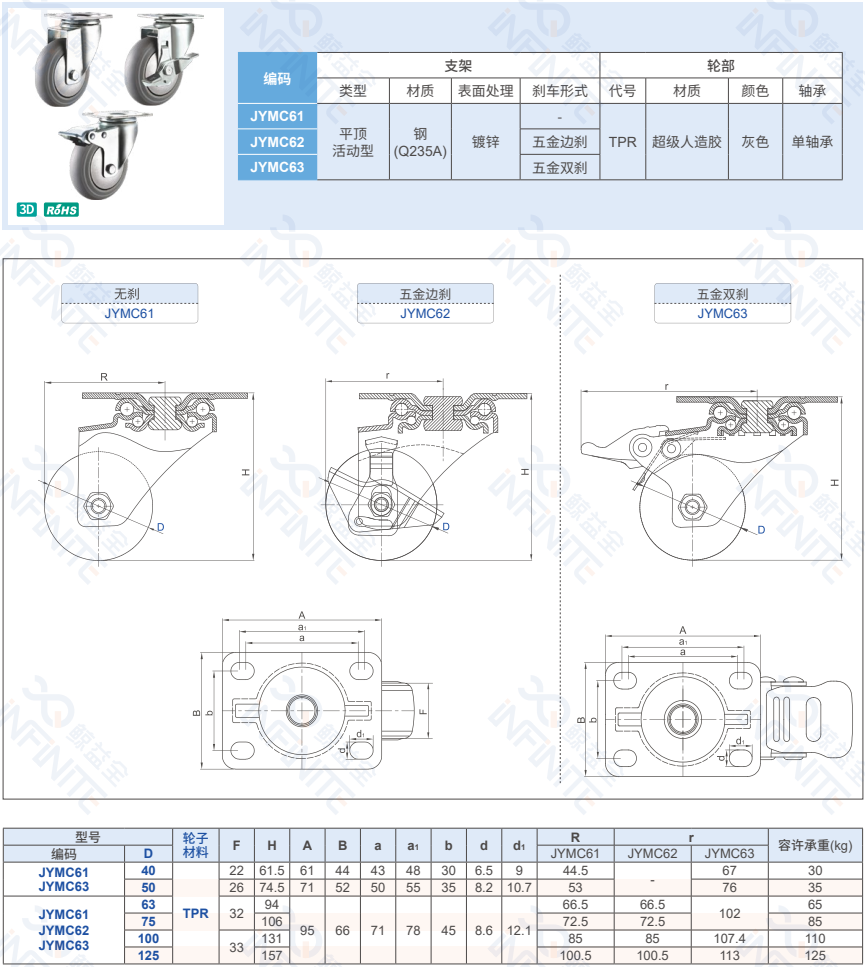Image resolution: width=865 pixels, height=967 pixels.
Task: Click the 容许承重(kg) column header
Action: (815, 846)
